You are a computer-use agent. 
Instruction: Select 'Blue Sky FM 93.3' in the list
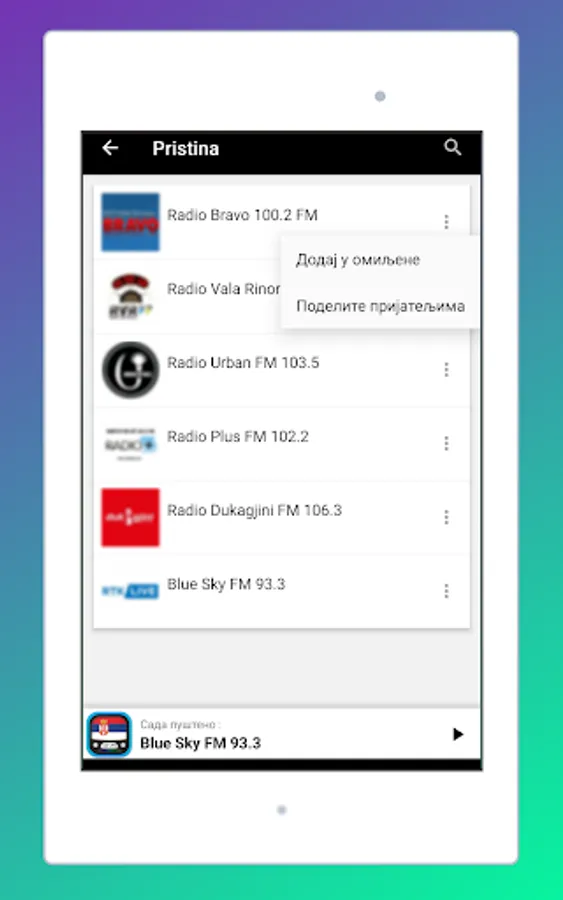[226, 584]
